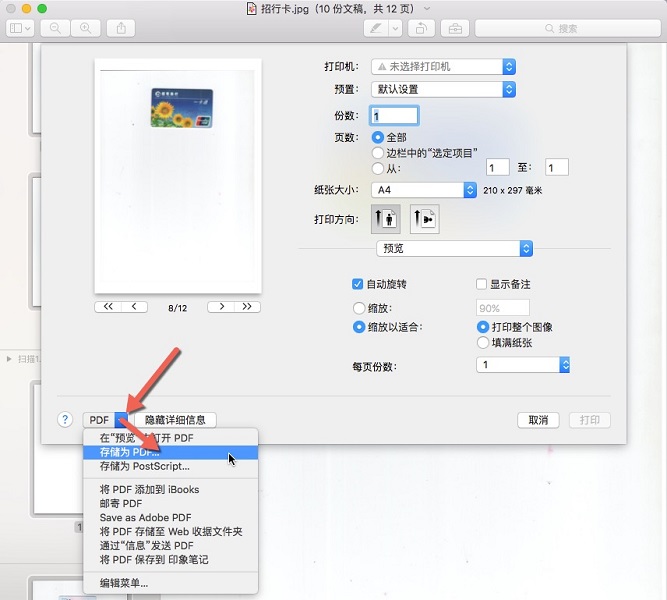Screen dimensions: 667x600
Task: Click the 90% scale percentage field
Action: pyautogui.click(x=502, y=308)
